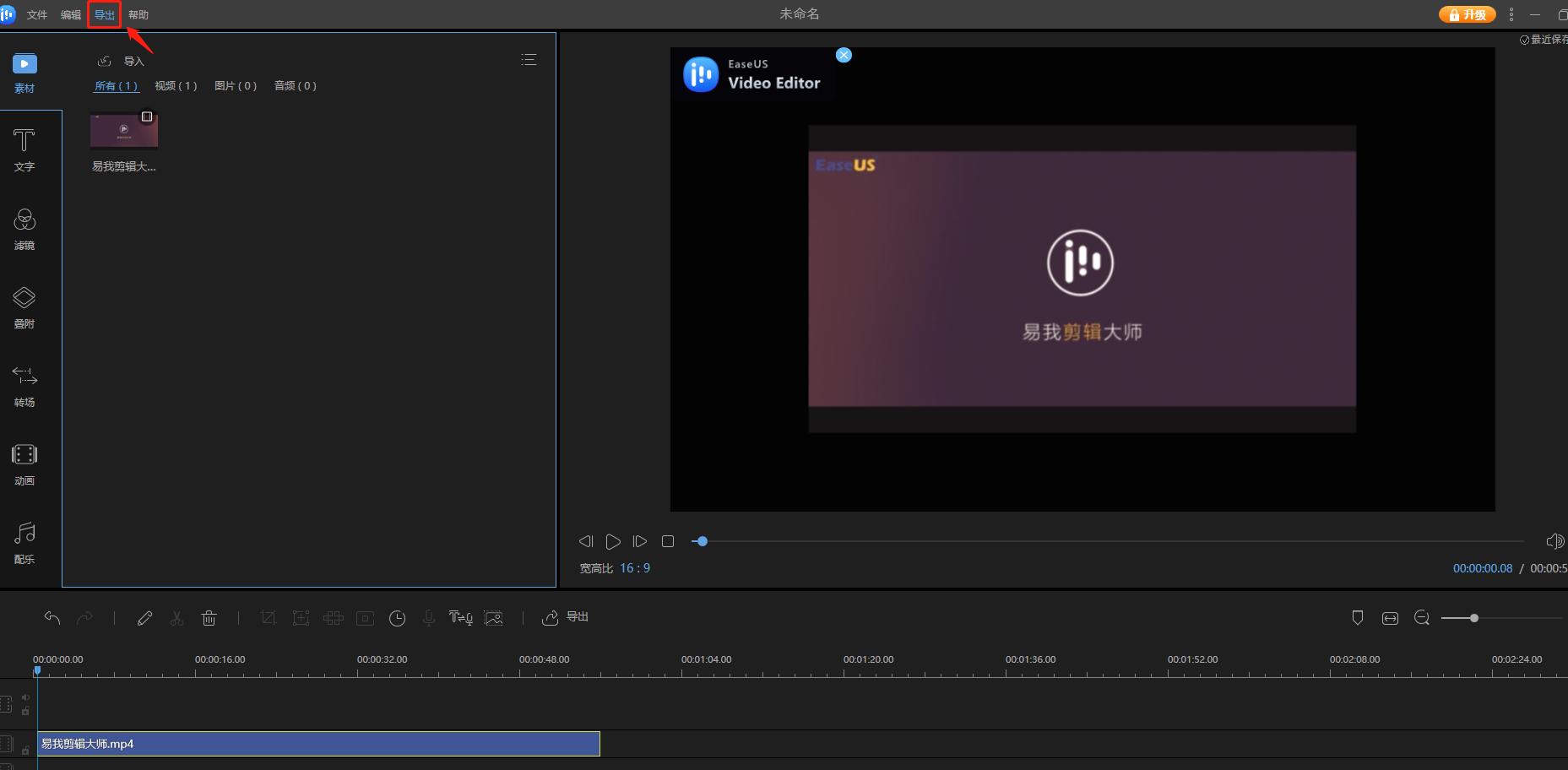Change the 16:9 aspect ratio setting

[635, 568]
